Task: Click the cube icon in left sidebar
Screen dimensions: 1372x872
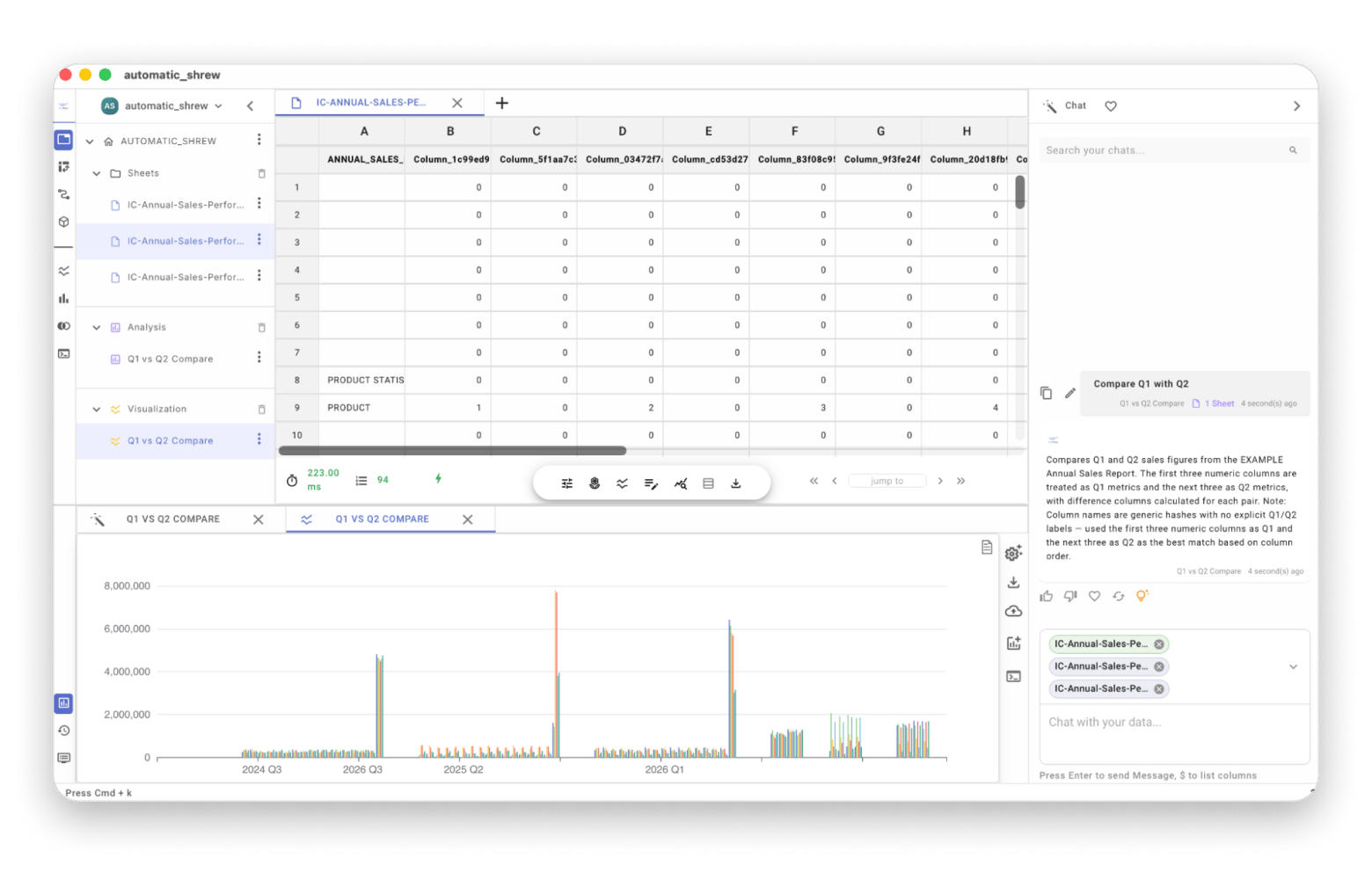Action: pyautogui.click(x=63, y=222)
